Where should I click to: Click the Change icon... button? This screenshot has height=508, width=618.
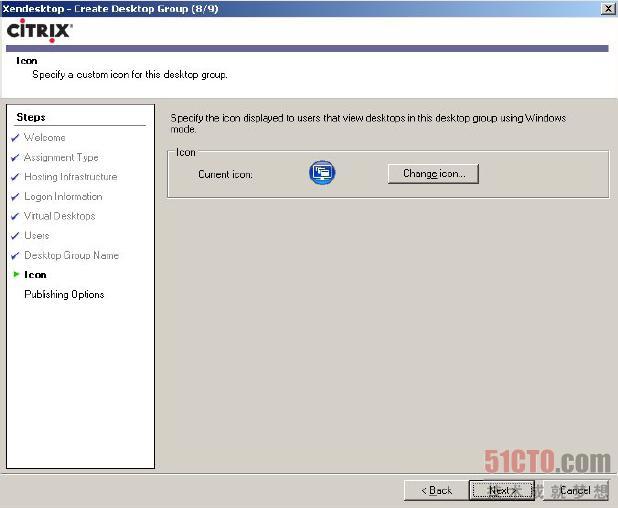[x=433, y=174]
